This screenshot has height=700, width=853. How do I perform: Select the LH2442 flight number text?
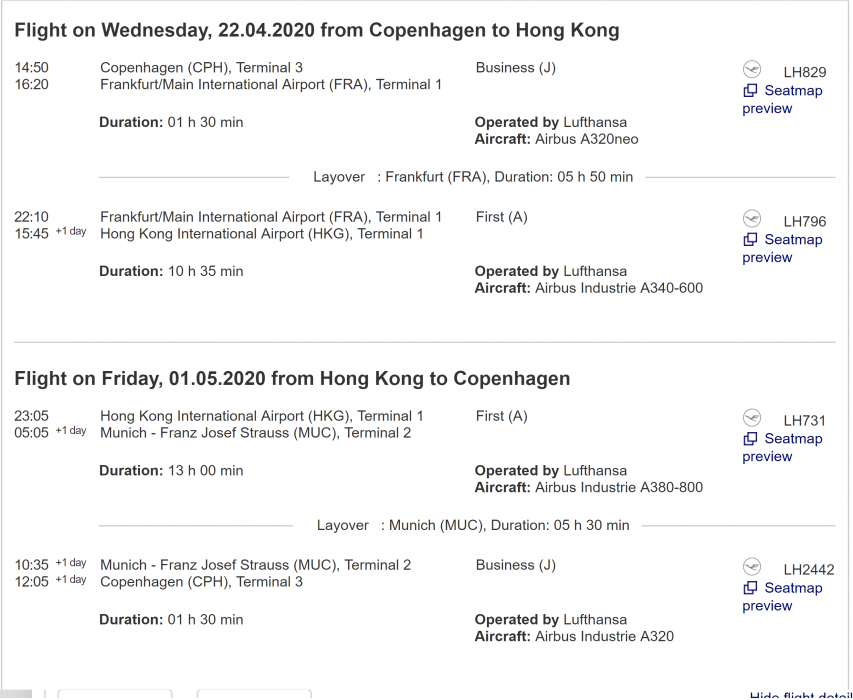[808, 569]
